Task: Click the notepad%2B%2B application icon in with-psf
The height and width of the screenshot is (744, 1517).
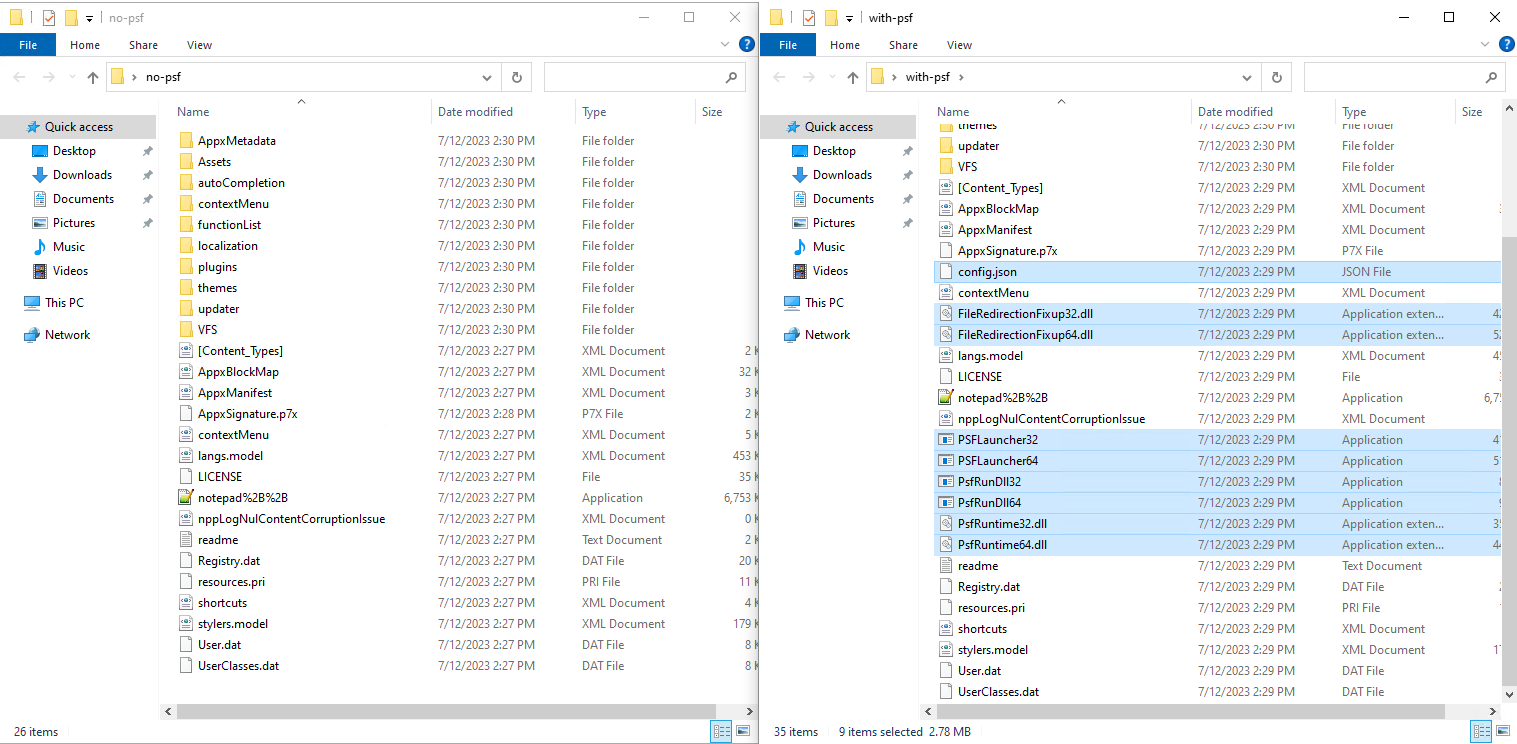Action: (x=946, y=398)
